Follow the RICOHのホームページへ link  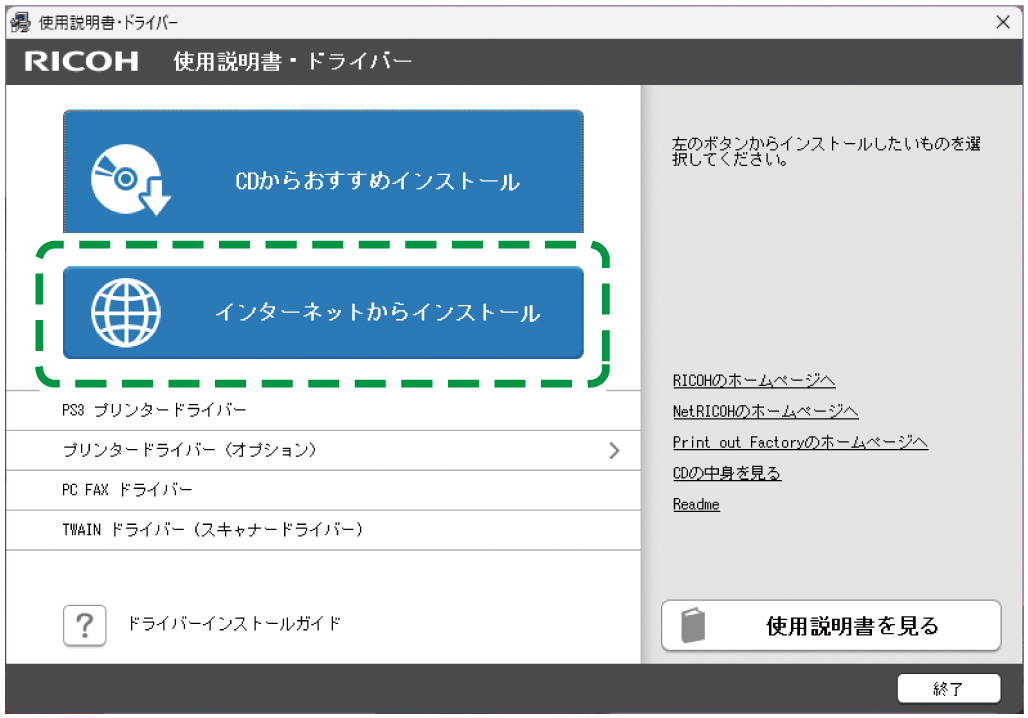pyautogui.click(x=754, y=380)
